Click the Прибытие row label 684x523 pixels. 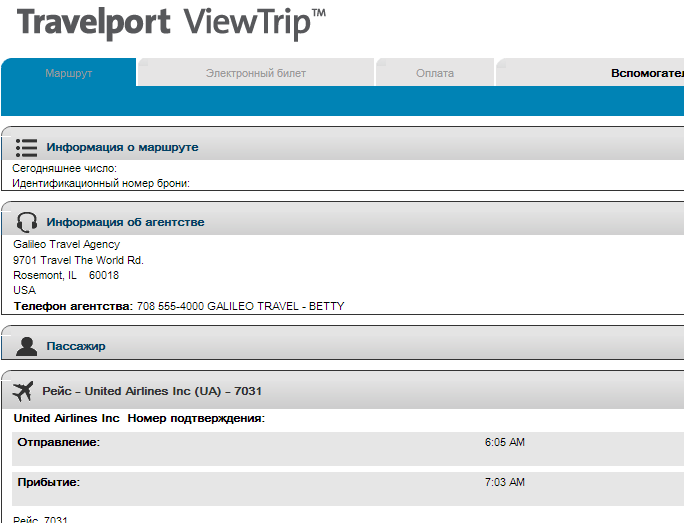49,482
